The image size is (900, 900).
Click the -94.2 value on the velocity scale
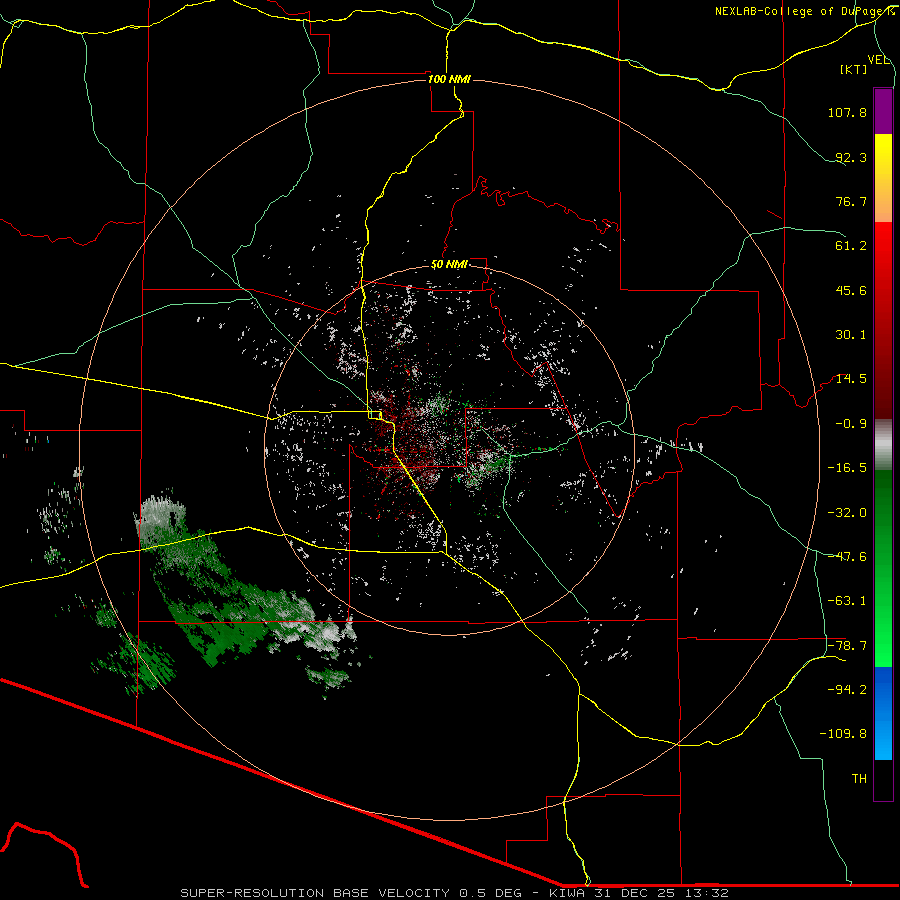[847, 689]
